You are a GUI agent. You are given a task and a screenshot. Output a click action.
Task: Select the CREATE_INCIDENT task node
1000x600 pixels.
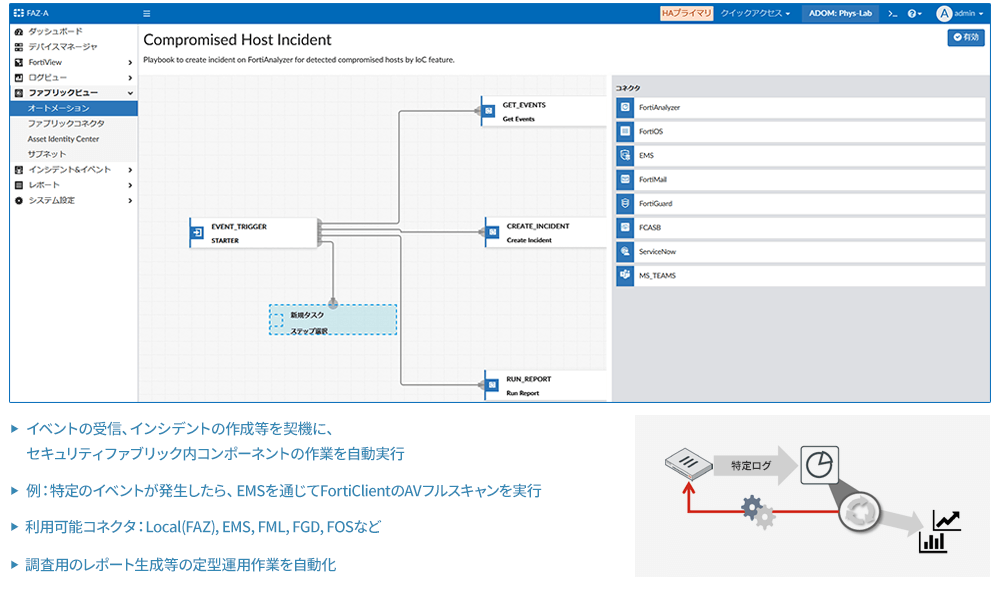coord(545,233)
